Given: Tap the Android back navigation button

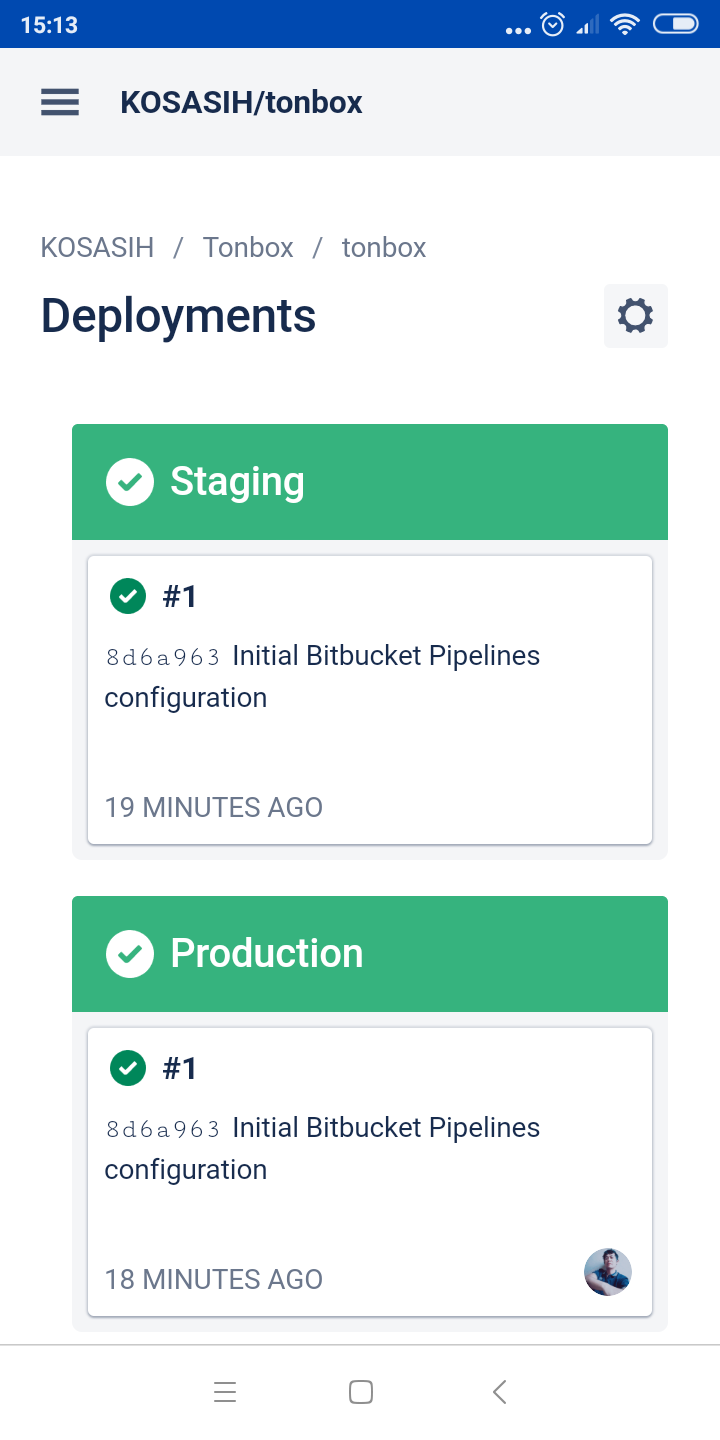Looking at the screenshot, I should click(x=500, y=1392).
